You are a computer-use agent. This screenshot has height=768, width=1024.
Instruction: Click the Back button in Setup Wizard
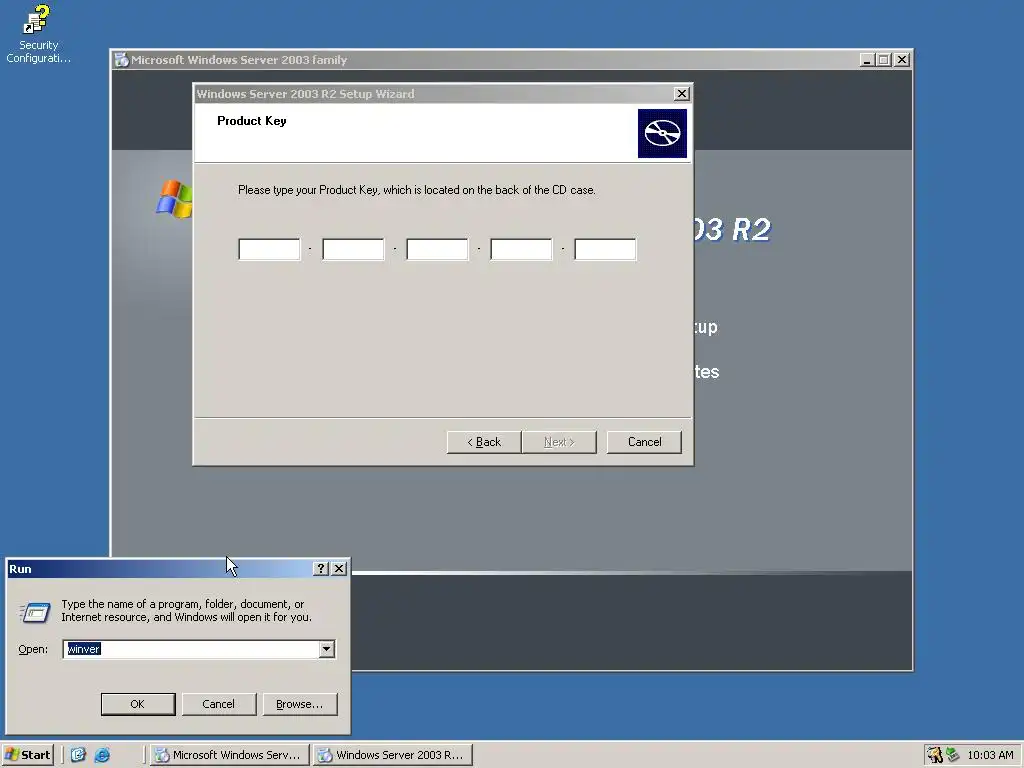point(484,442)
